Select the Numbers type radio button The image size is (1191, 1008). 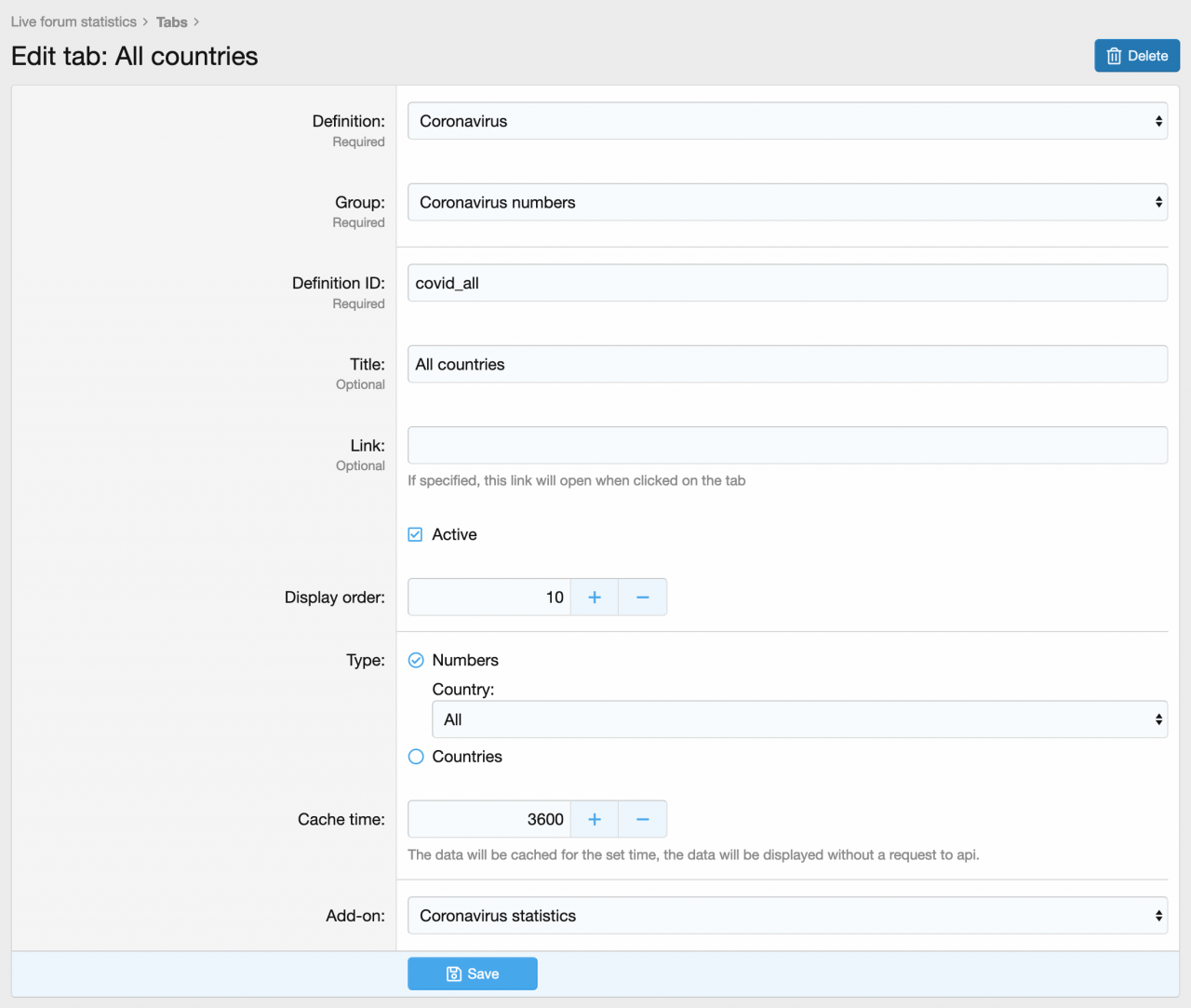tap(416, 660)
